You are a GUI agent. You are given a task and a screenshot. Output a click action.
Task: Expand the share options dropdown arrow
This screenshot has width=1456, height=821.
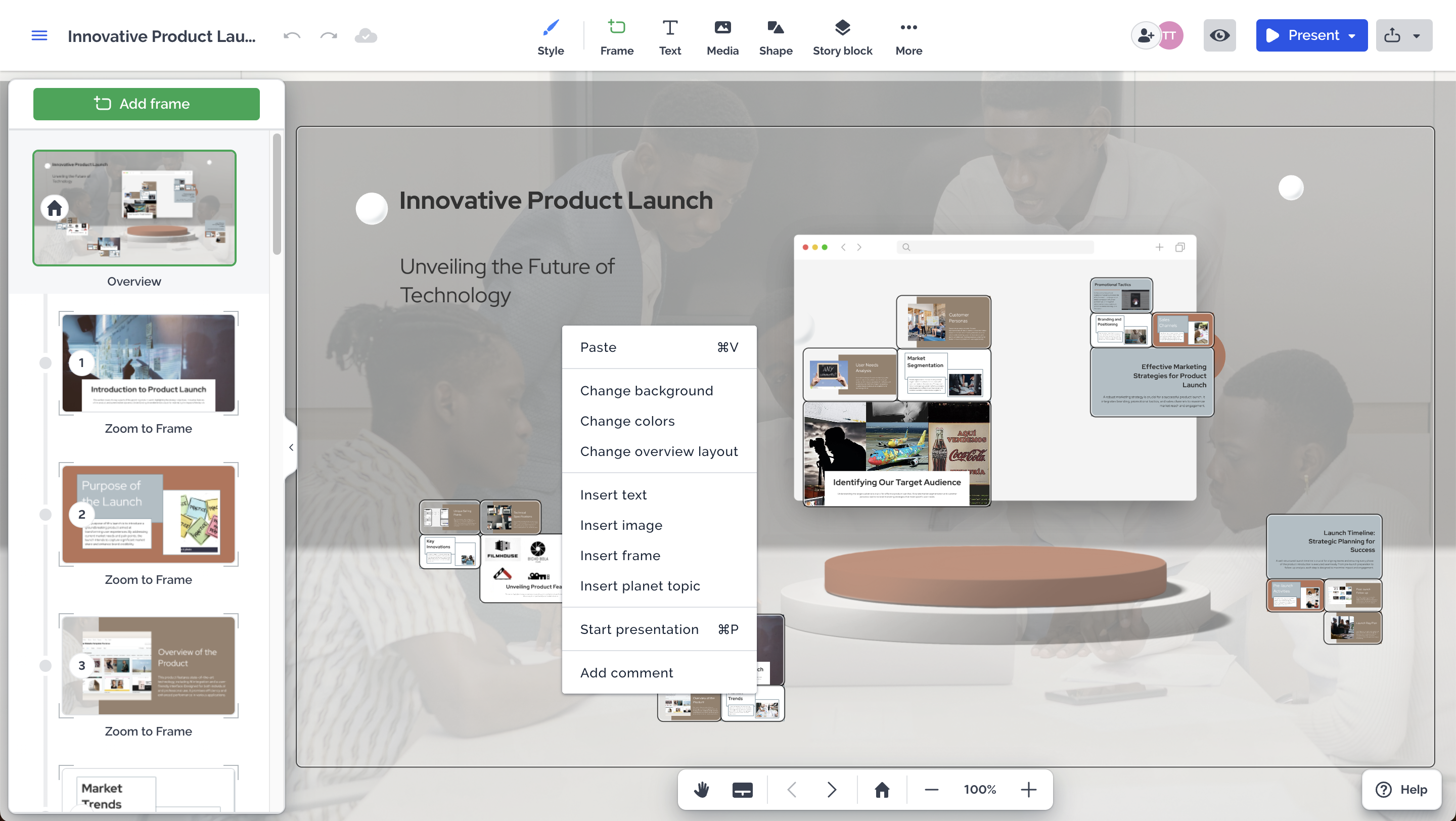pos(1417,35)
